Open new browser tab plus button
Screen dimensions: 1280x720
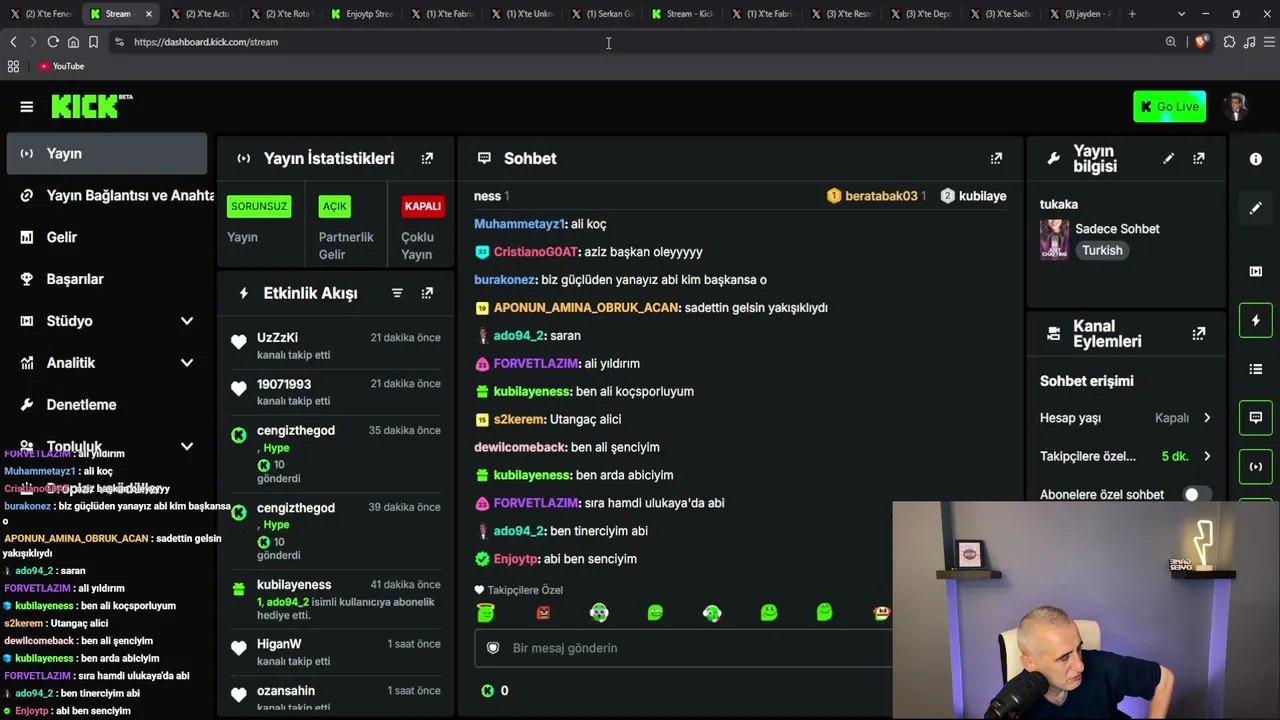[1132, 14]
